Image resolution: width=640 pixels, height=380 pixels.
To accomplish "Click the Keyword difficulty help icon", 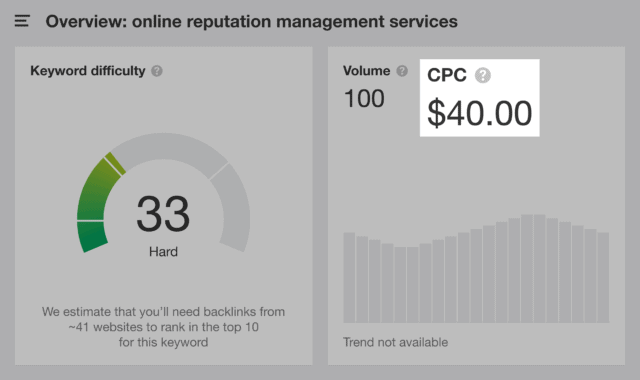I will (x=157, y=71).
